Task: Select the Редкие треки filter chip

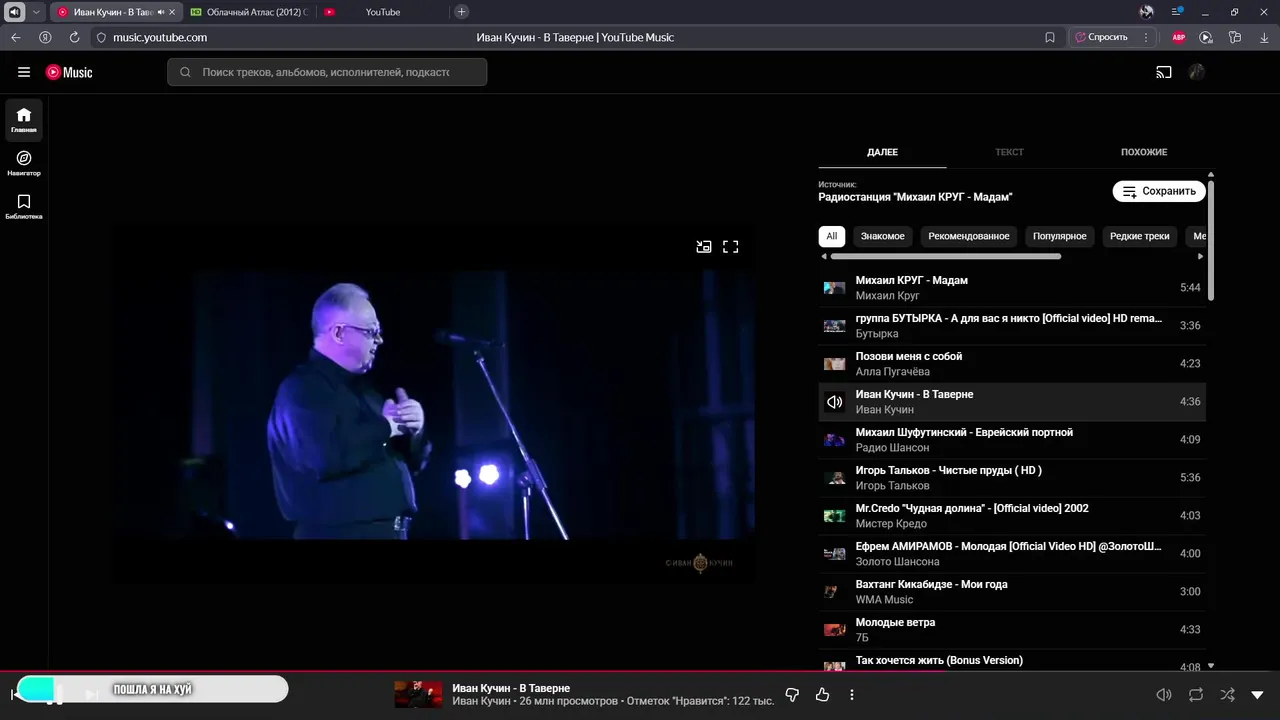Action: [x=1140, y=236]
